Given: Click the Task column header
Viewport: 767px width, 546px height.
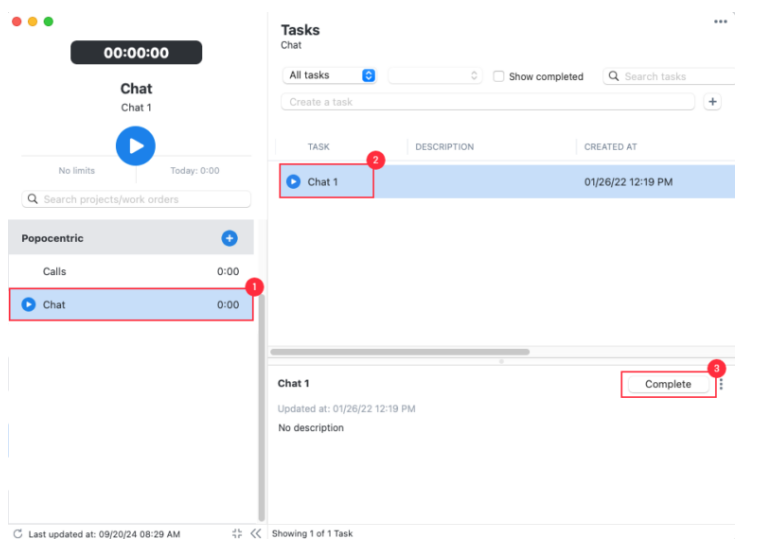Looking at the screenshot, I should 318,147.
